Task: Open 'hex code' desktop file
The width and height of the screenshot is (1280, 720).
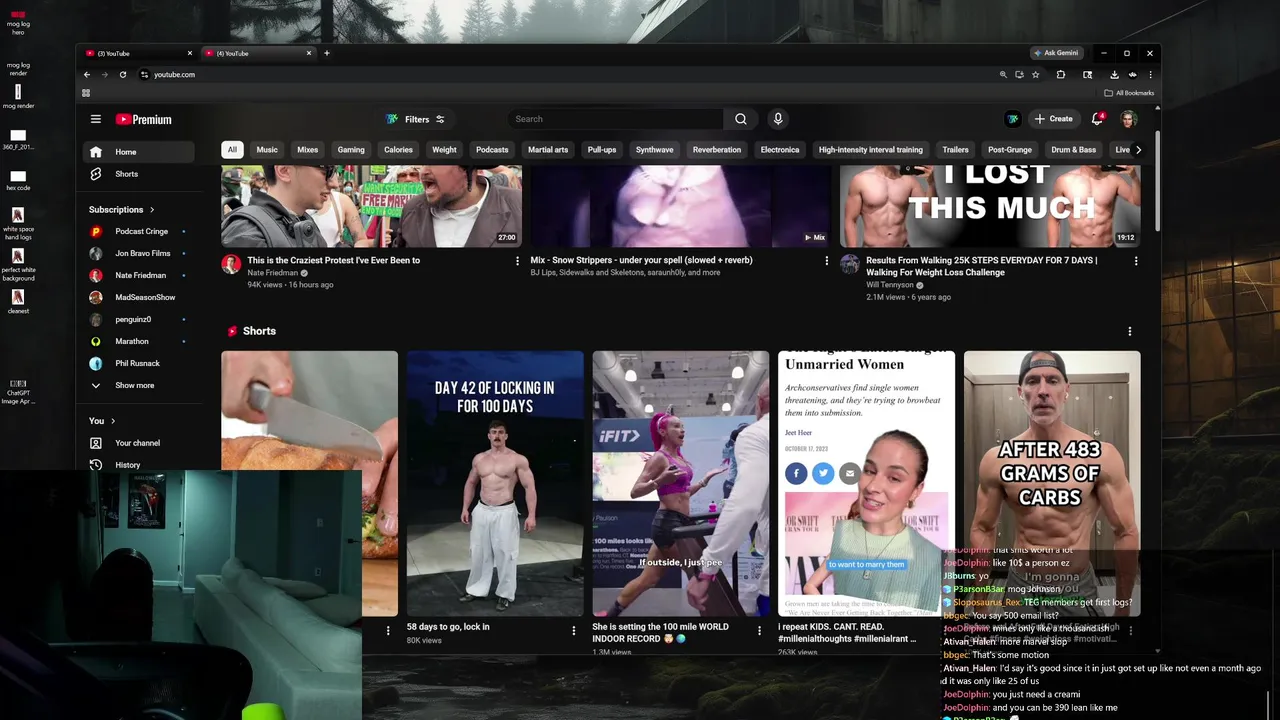Action: [18, 180]
